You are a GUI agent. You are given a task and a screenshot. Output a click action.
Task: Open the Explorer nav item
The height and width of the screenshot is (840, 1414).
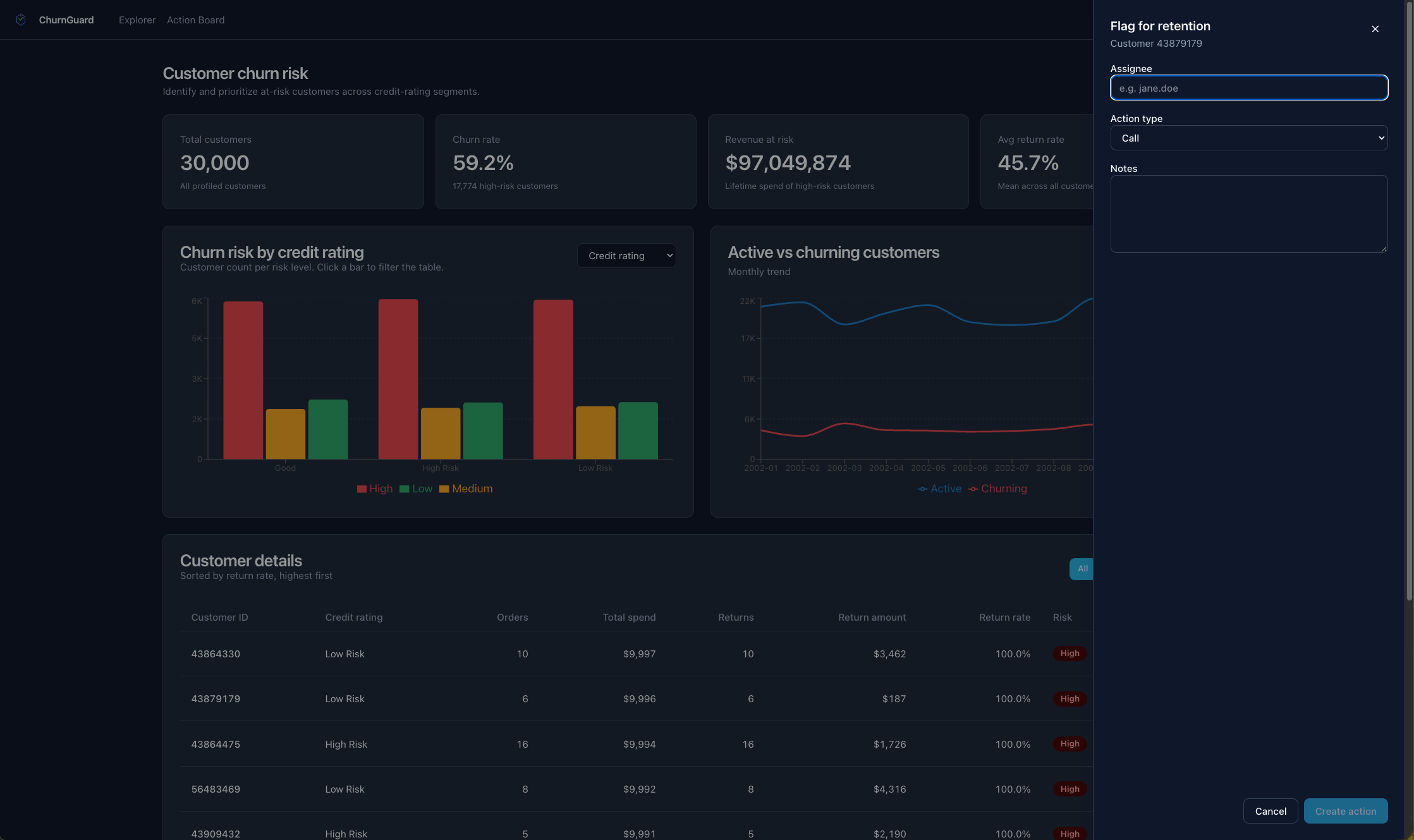click(x=137, y=20)
